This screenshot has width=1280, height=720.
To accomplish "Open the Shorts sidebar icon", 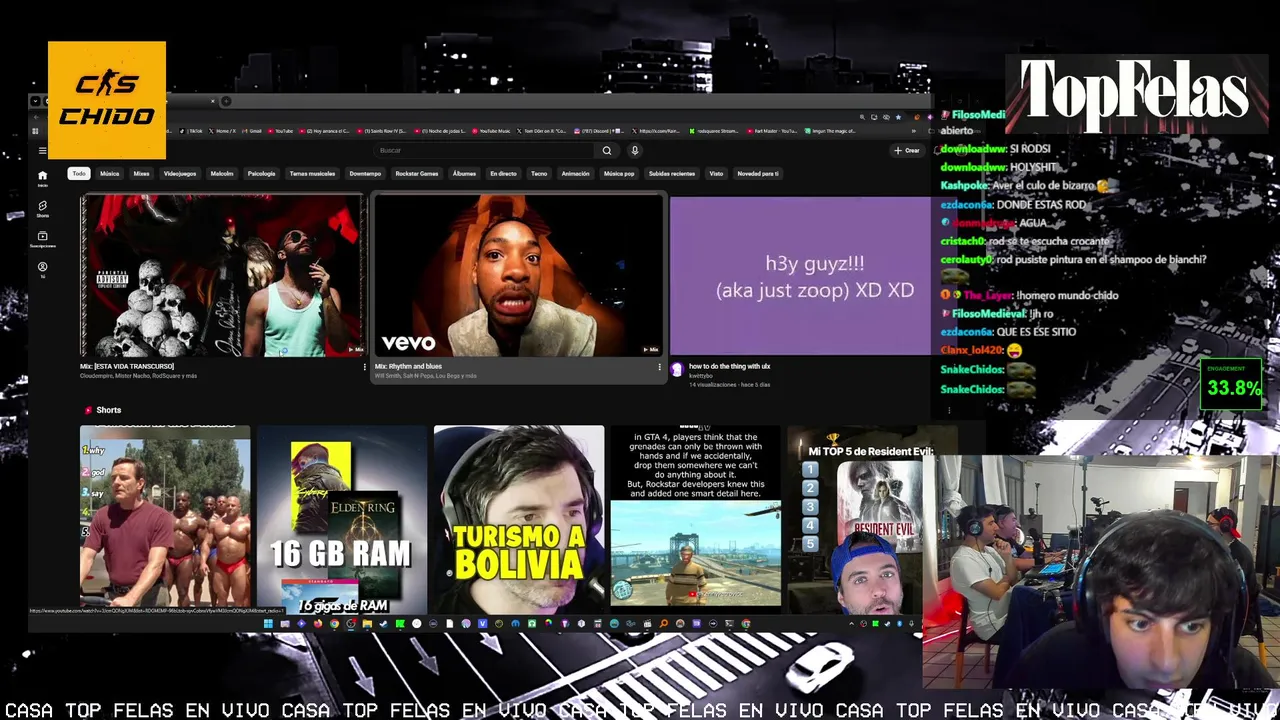I will pyautogui.click(x=42, y=207).
